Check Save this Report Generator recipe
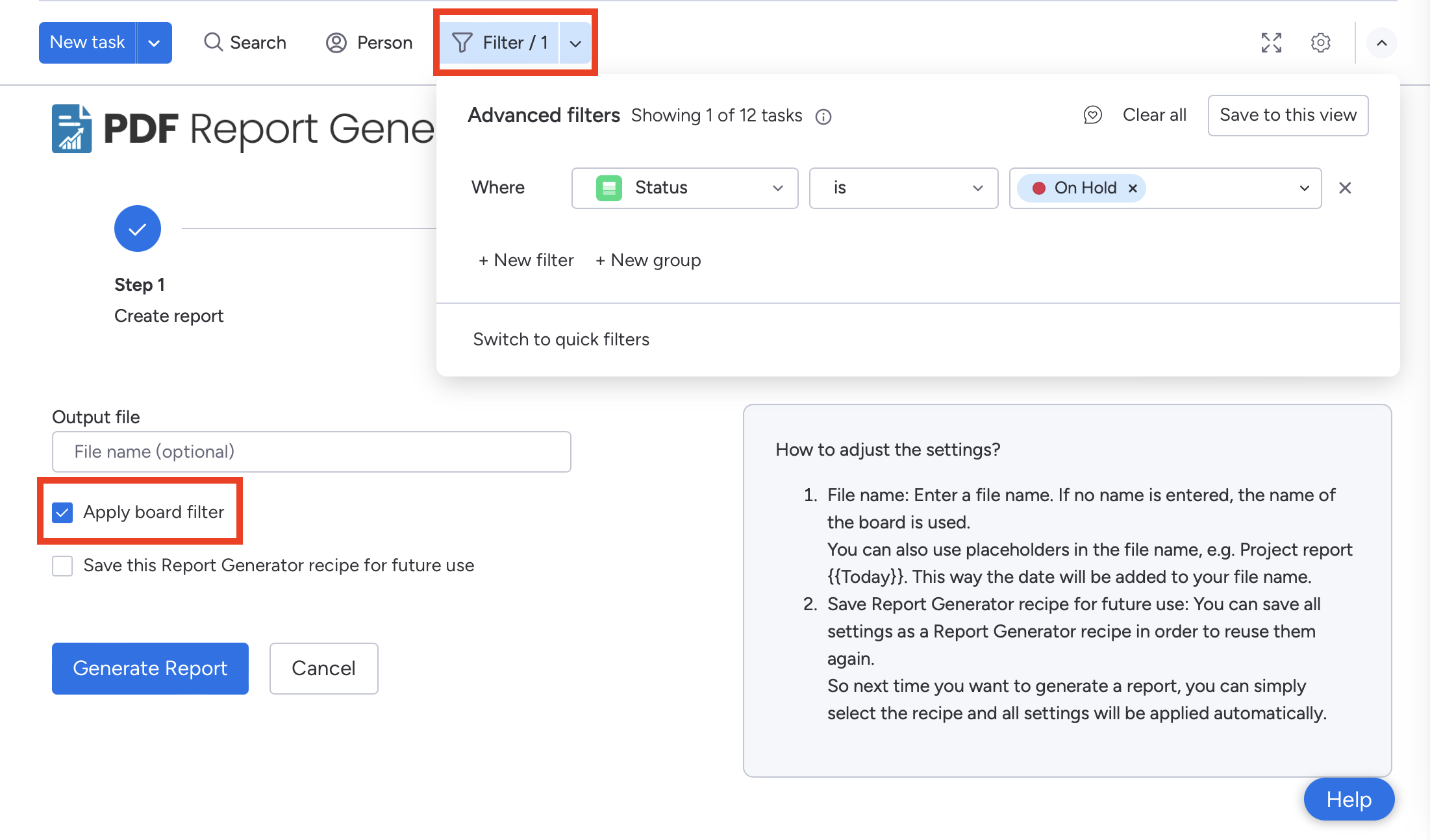 pyautogui.click(x=62, y=566)
